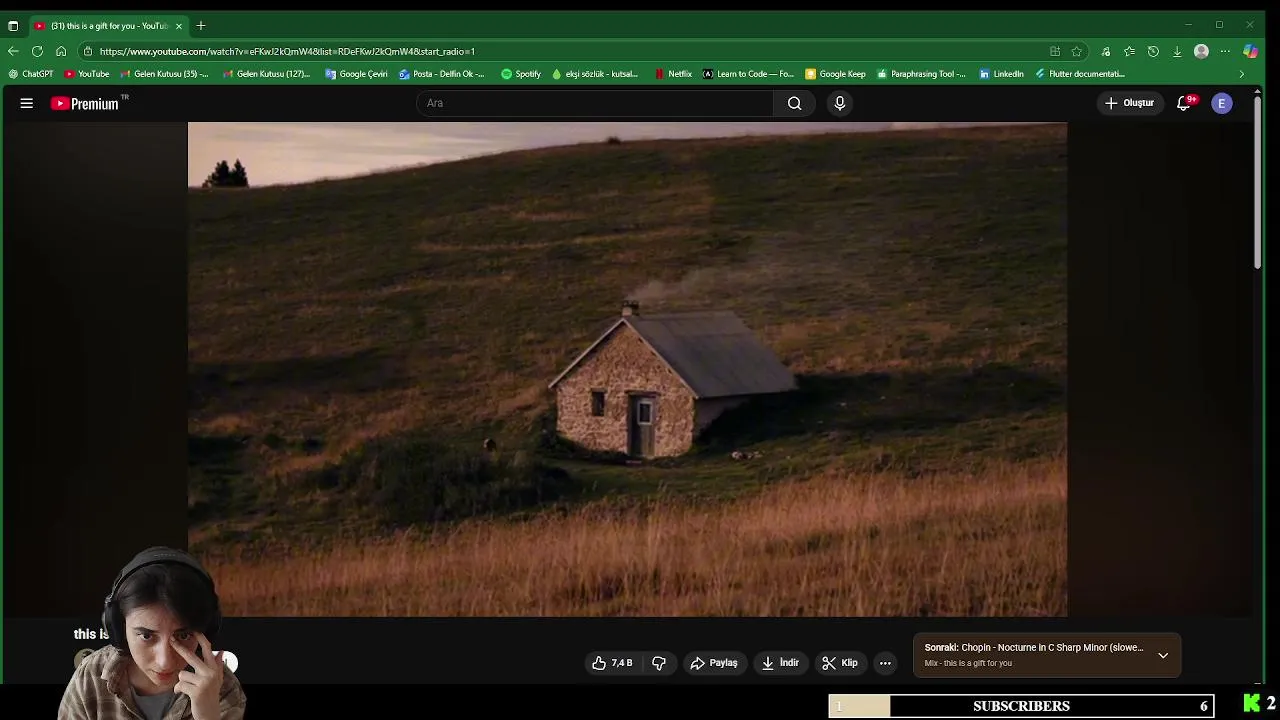Focus the YouTube 'Ara' search field
Screen dimensions: 1280x720
point(594,103)
